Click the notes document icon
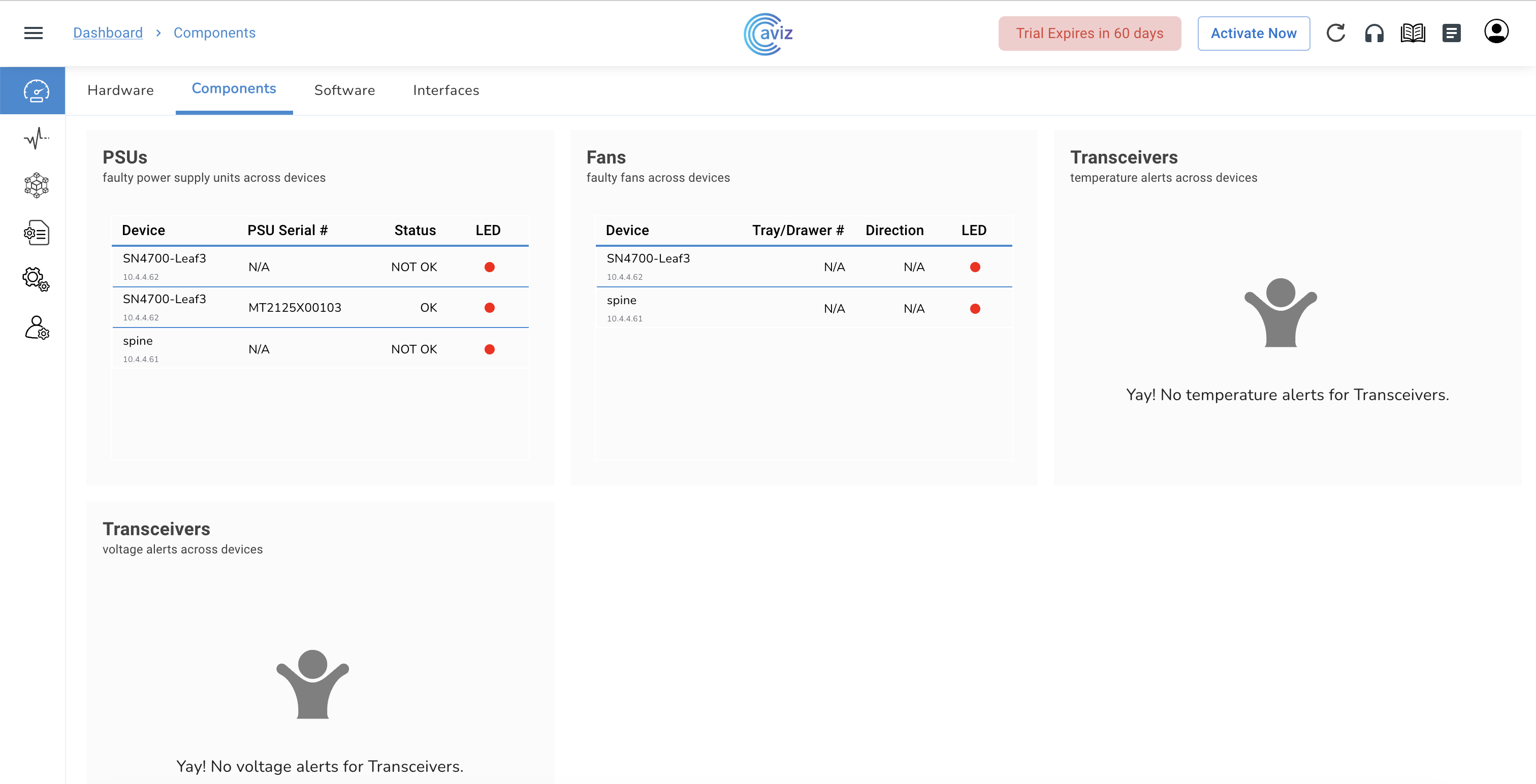The image size is (1536, 784). tap(1451, 33)
